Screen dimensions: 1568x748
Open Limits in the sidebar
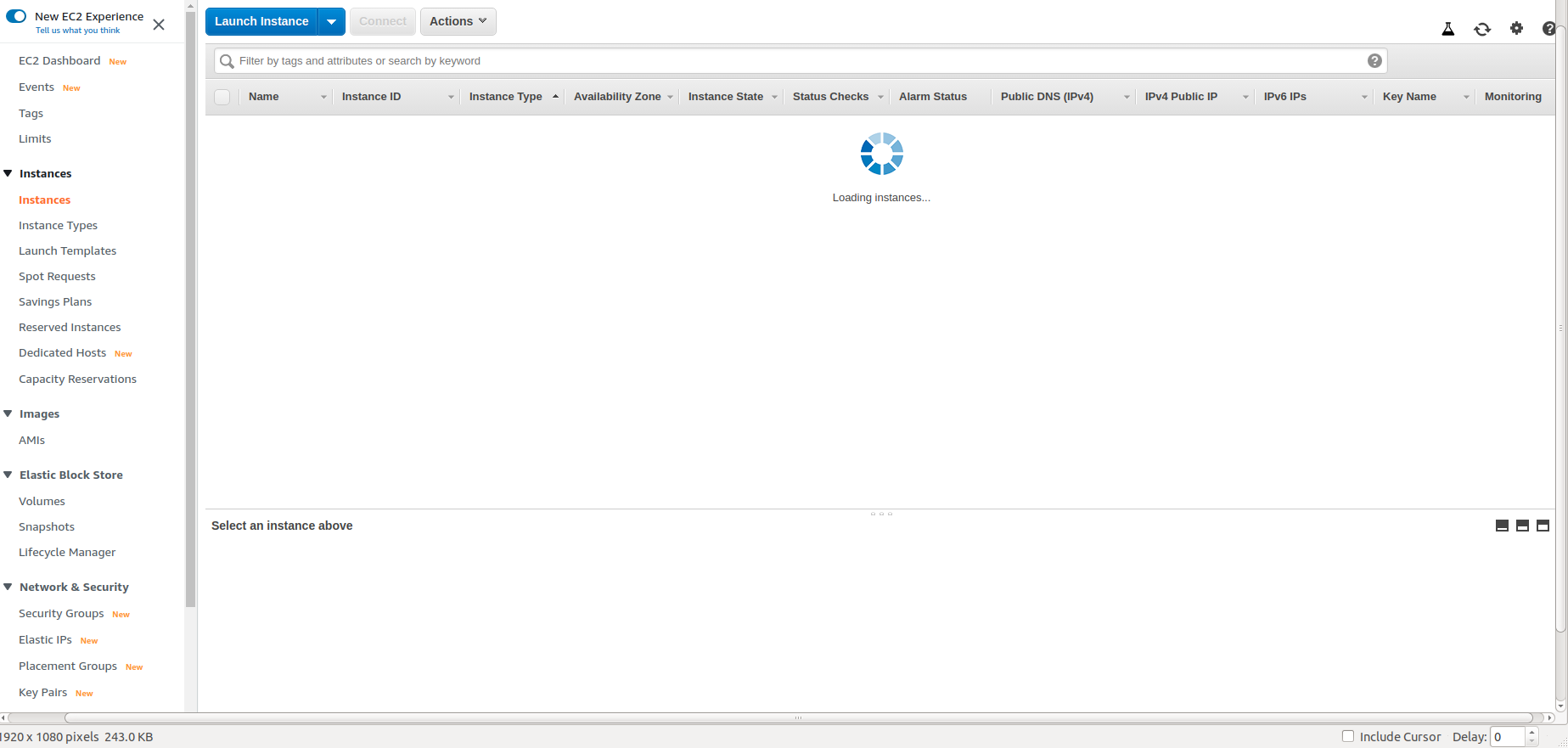[x=35, y=139]
